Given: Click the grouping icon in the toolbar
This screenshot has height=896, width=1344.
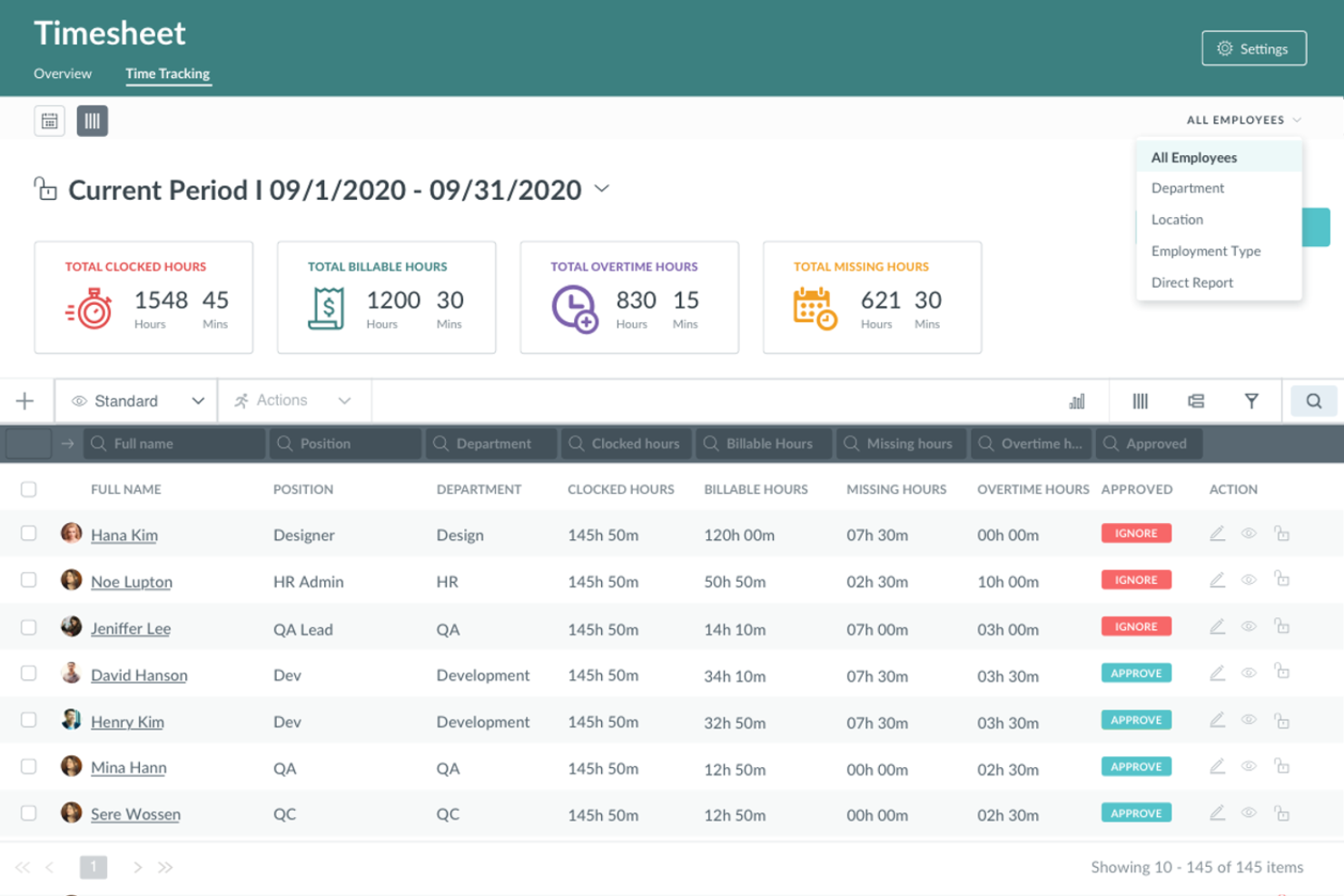Looking at the screenshot, I should click(x=1197, y=400).
